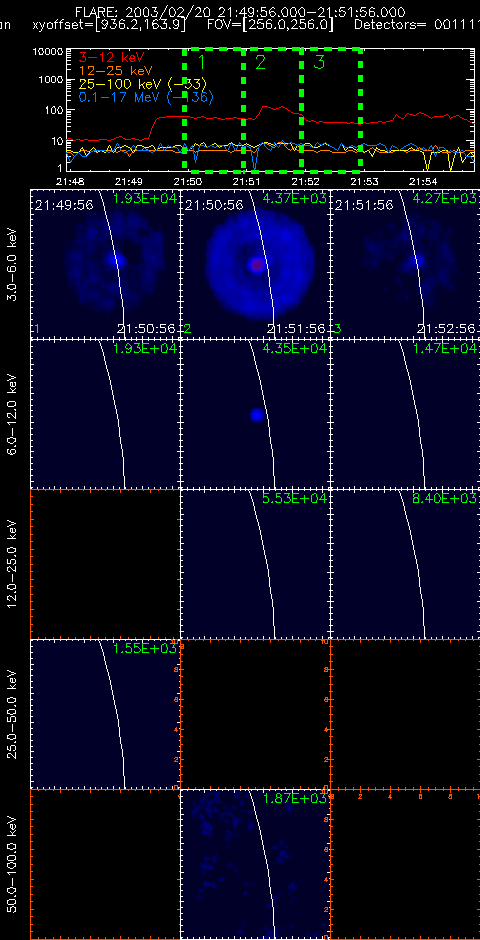Select the 12.0-25.0 keV panel with 8.40E+03
The width and height of the screenshot is (480, 940).
click(x=405, y=564)
